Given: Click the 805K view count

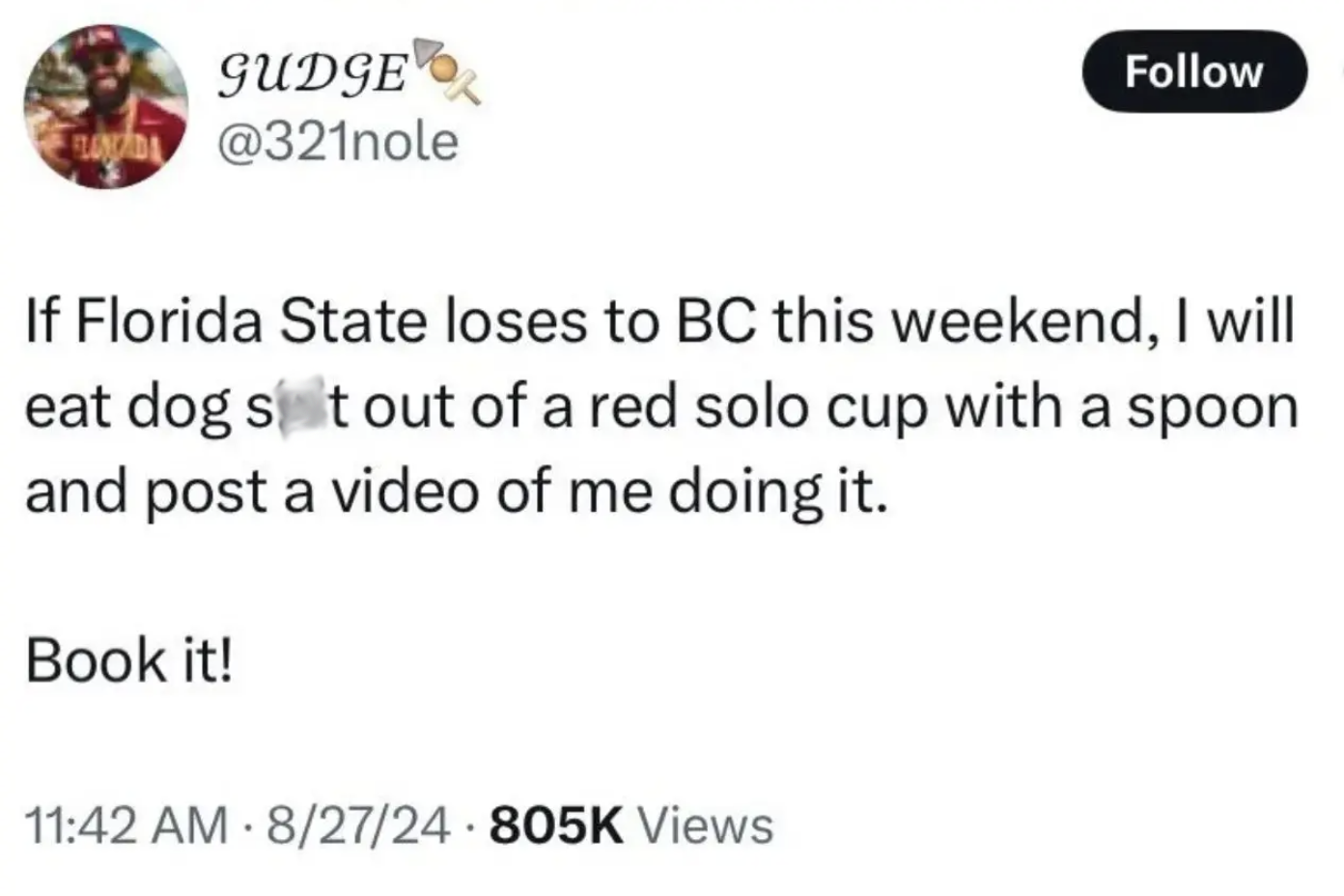Looking at the screenshot, I should point(556,826).
